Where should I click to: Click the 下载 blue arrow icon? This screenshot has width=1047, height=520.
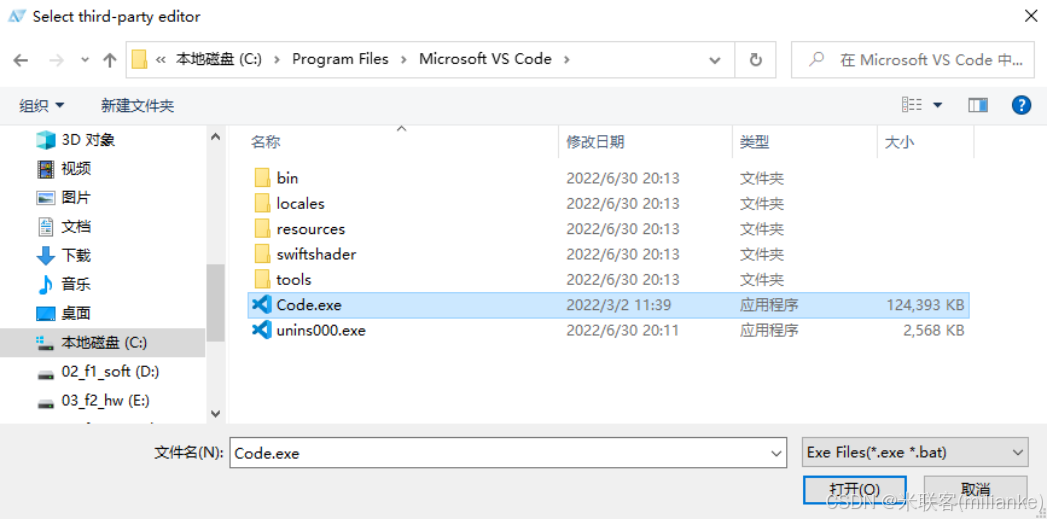tap(45, 256)
